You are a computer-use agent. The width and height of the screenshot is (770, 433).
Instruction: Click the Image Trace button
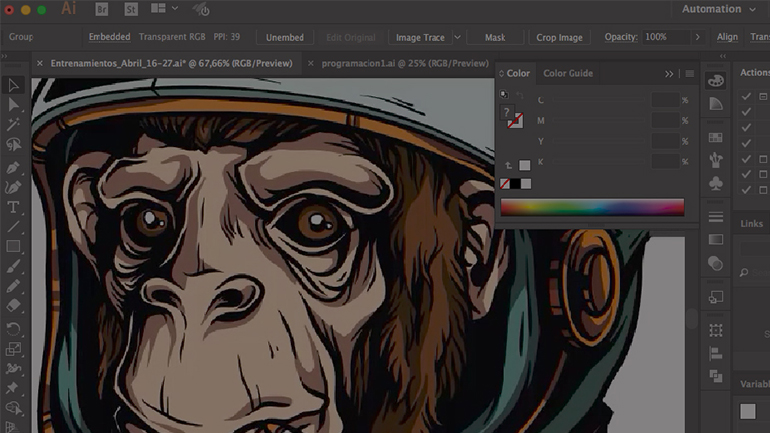click(x=420, y=37)
